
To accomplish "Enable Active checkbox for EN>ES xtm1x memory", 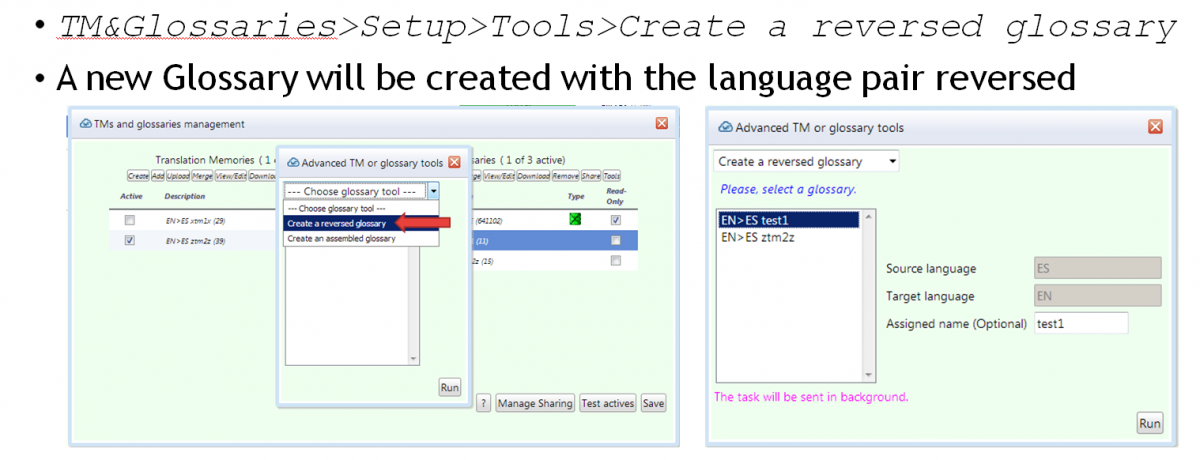I will tap(129, 220).
